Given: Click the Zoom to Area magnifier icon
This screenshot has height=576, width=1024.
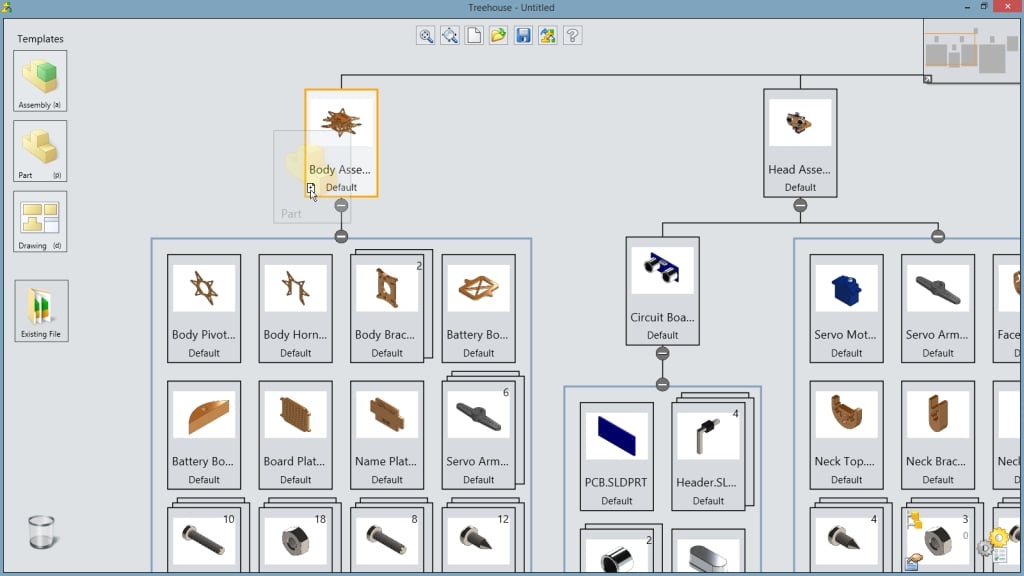Looking at the screenshot, I should click(x=450, y=35).
